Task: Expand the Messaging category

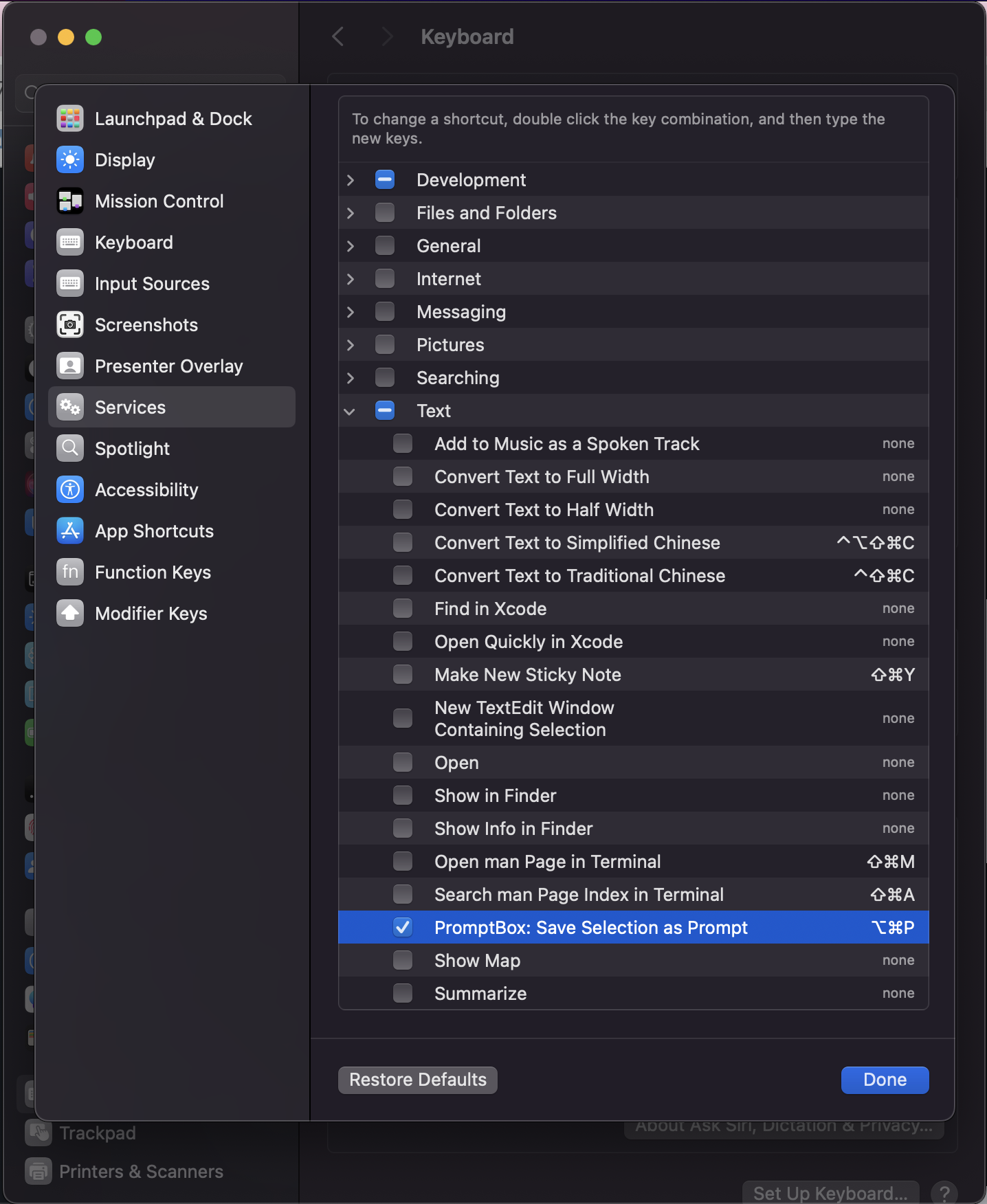Action: click(351, 312)
